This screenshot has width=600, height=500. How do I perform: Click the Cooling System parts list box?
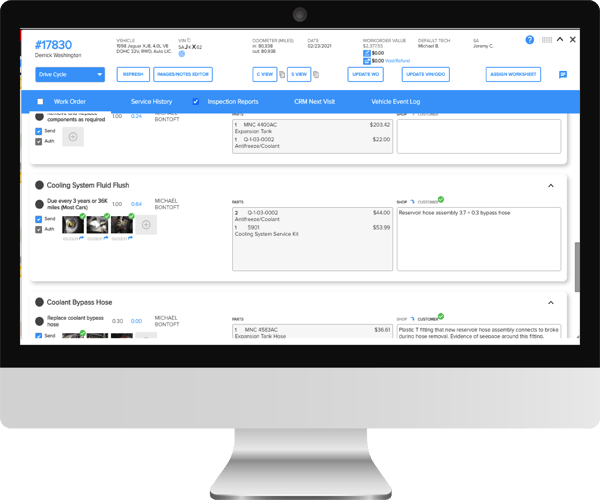pos(312,239)
